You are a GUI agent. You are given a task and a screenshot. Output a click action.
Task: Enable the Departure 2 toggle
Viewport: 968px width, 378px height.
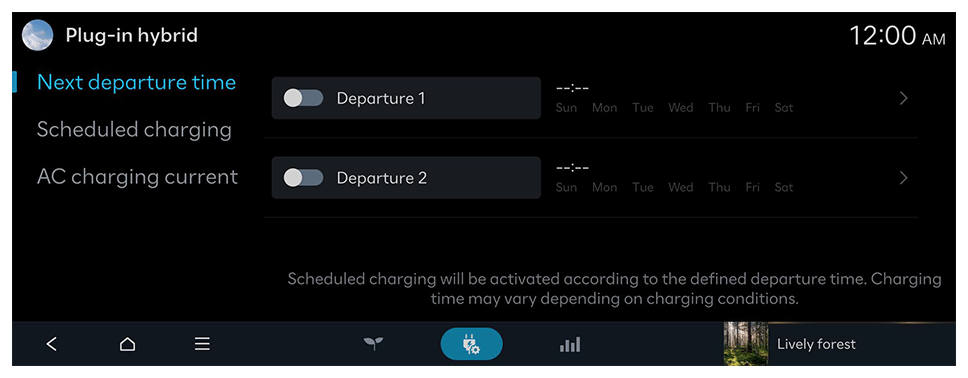tap(303, 178)
